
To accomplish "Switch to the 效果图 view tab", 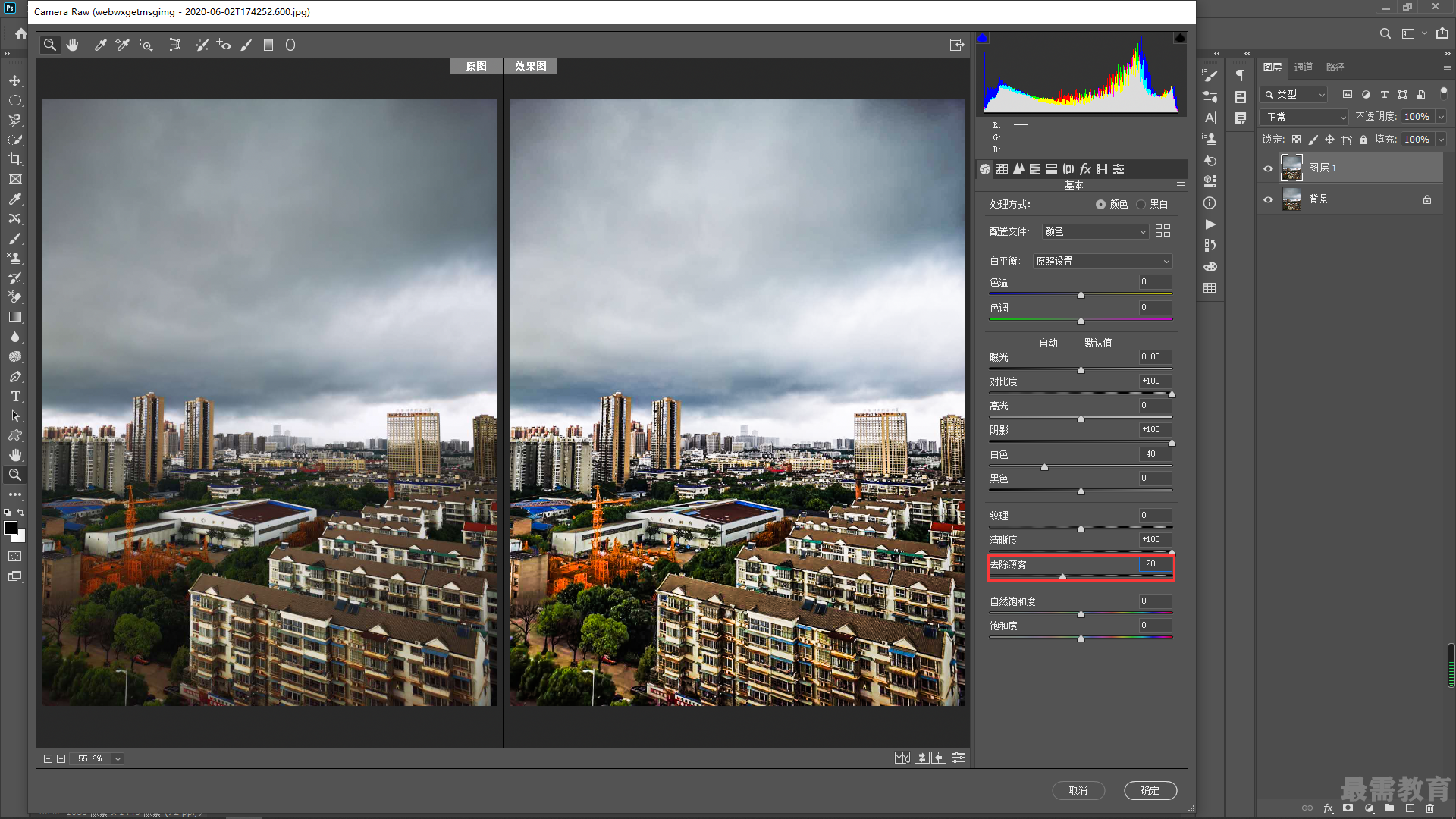I will pos(531,66).
